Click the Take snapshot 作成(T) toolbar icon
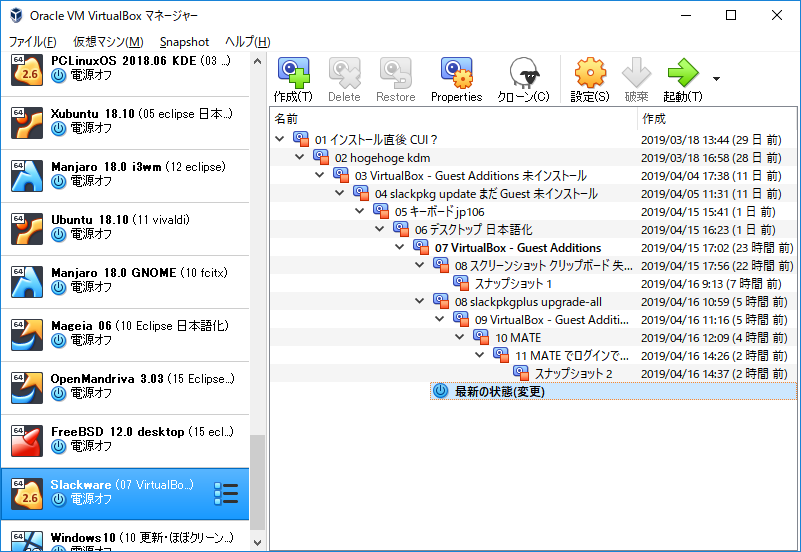Image resolution: width=801 pixels, height=552 pixels. (293, 73)
